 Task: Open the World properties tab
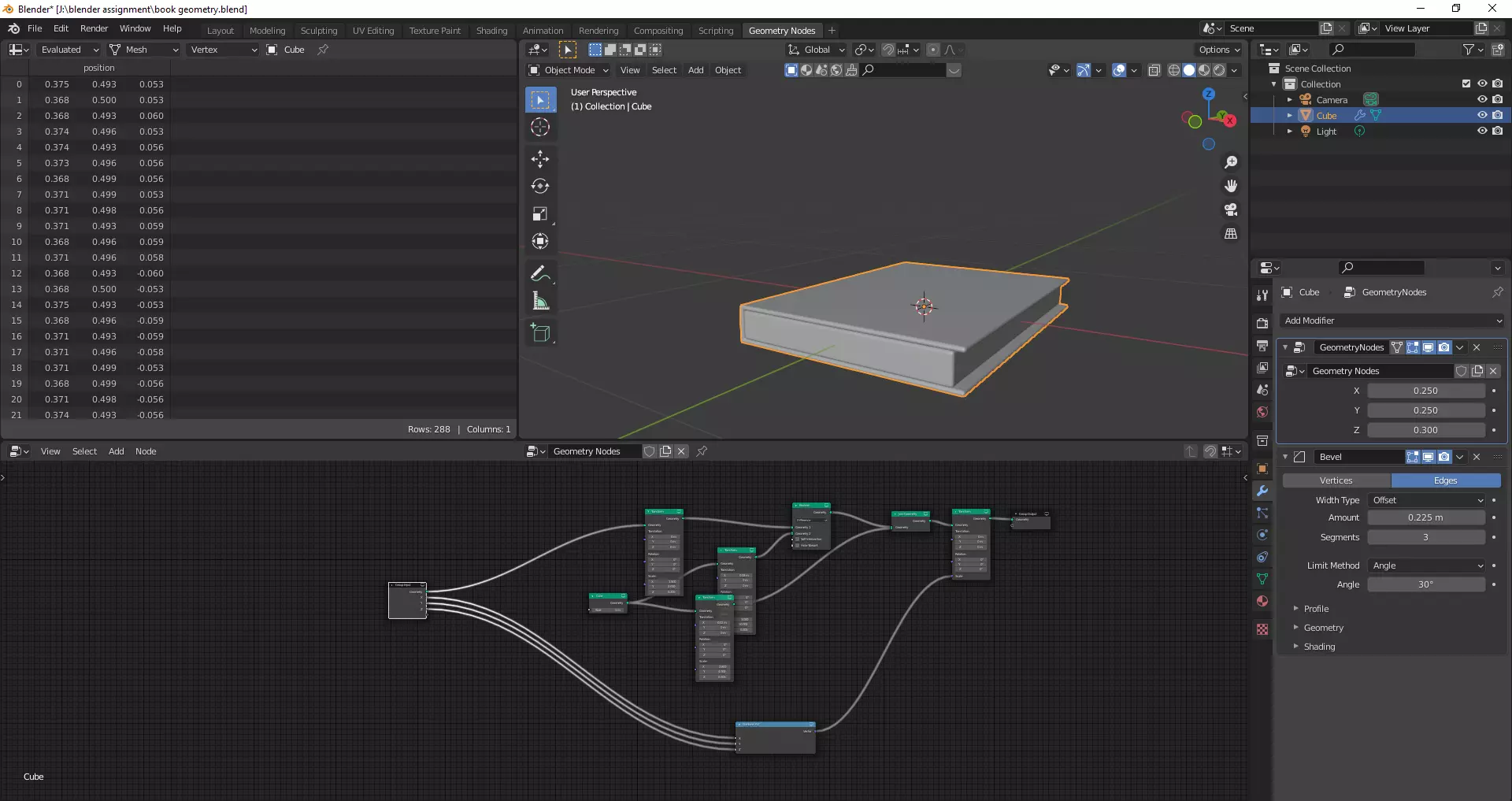click(x=1262, y=412)
